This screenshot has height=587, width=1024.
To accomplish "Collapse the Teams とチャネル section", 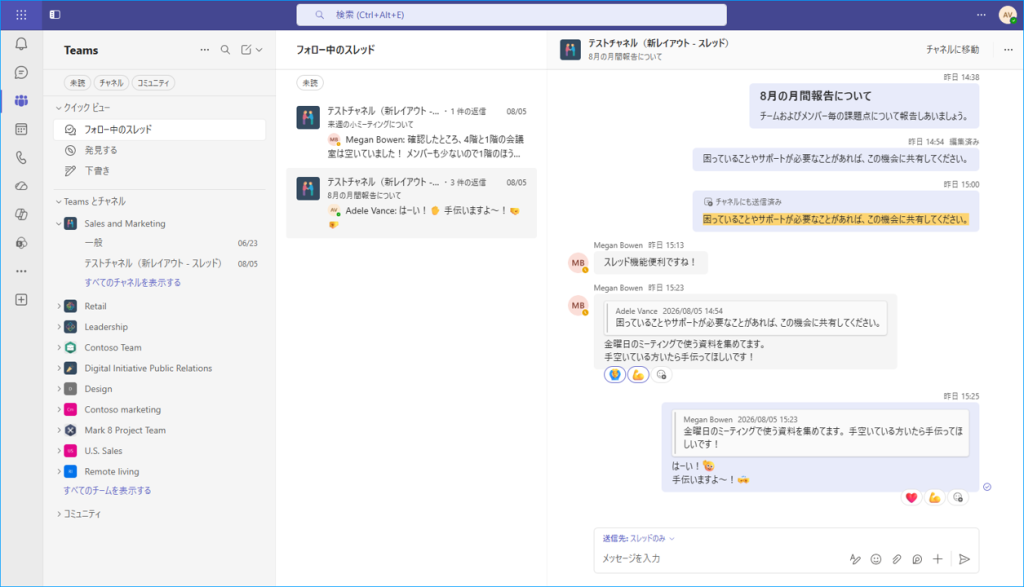I will pyautogui.click(x=59, y=202).
